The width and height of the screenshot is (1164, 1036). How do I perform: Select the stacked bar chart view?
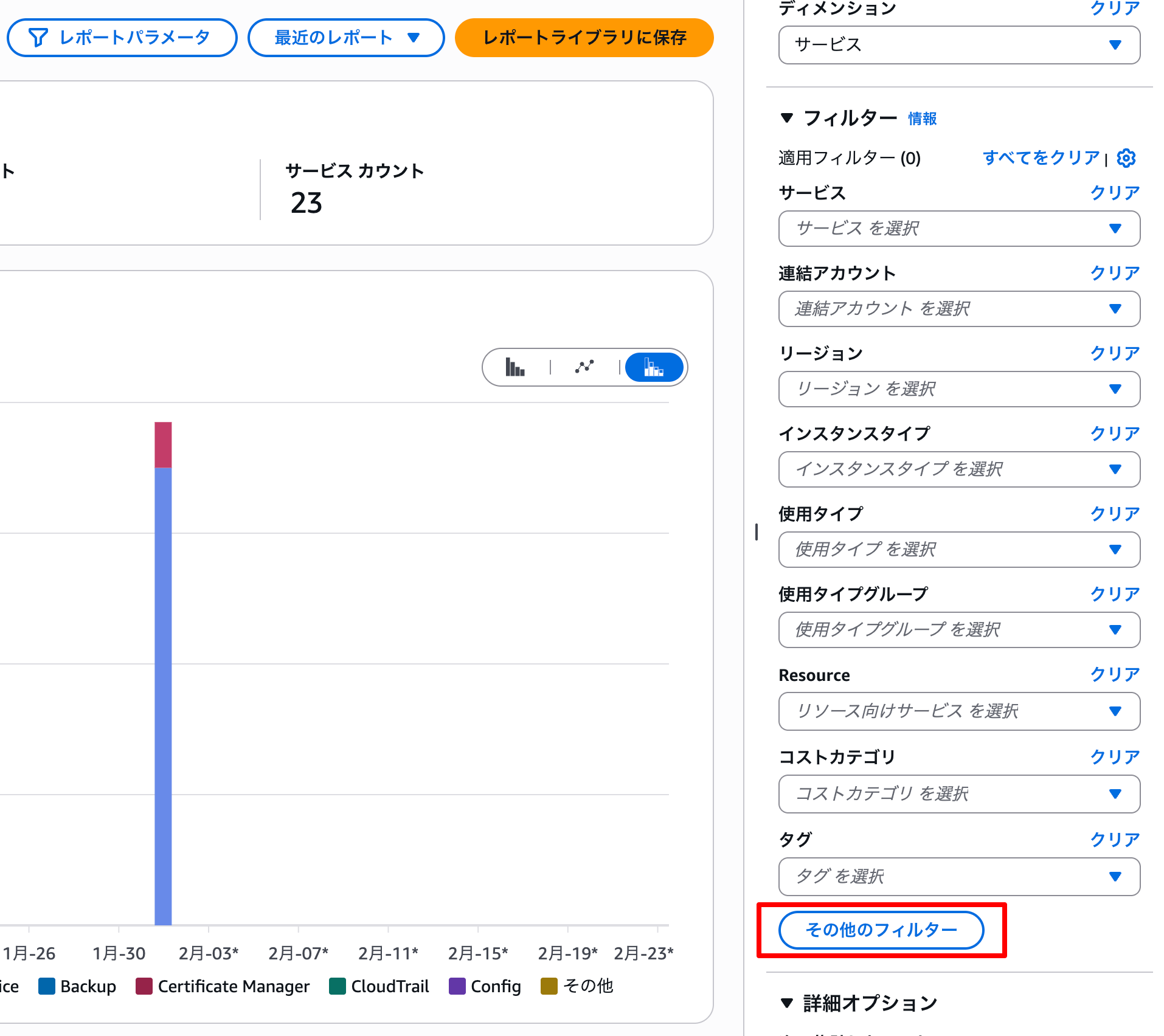tap(654, 367)
